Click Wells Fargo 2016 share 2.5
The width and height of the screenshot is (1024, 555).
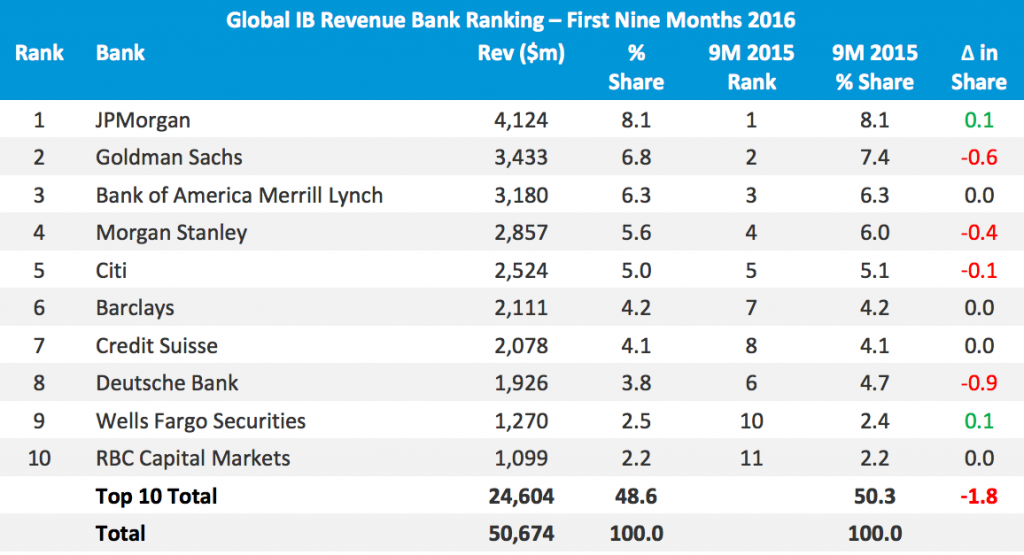tap(636, 420)
